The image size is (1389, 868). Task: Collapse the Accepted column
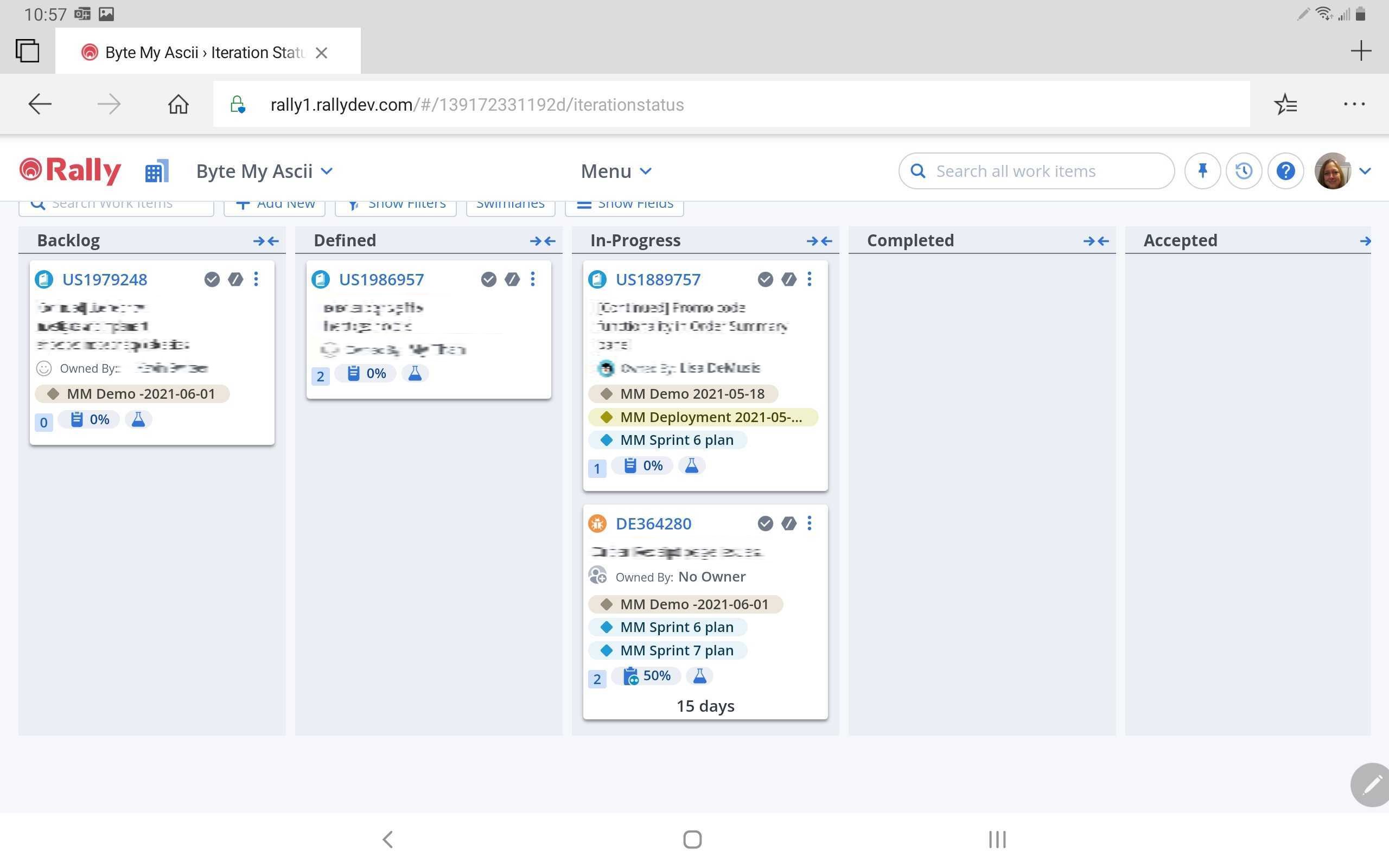tap(1366, 241)
